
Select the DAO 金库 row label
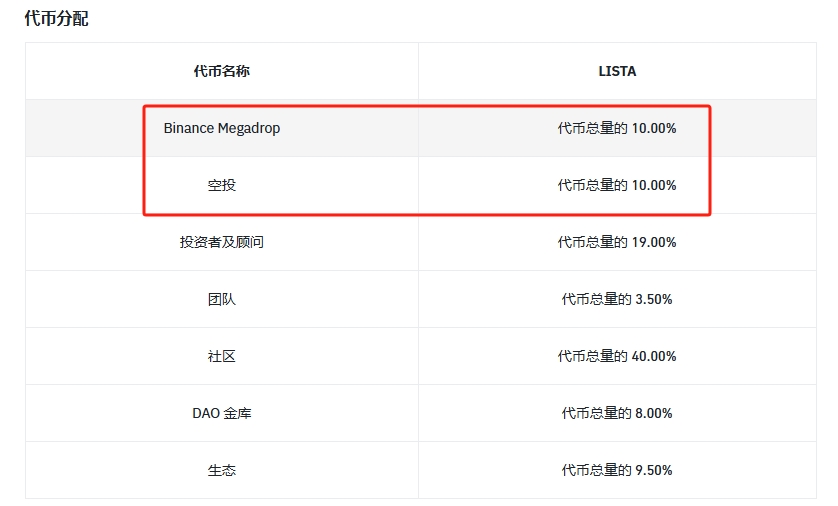(x=221, y=413)
